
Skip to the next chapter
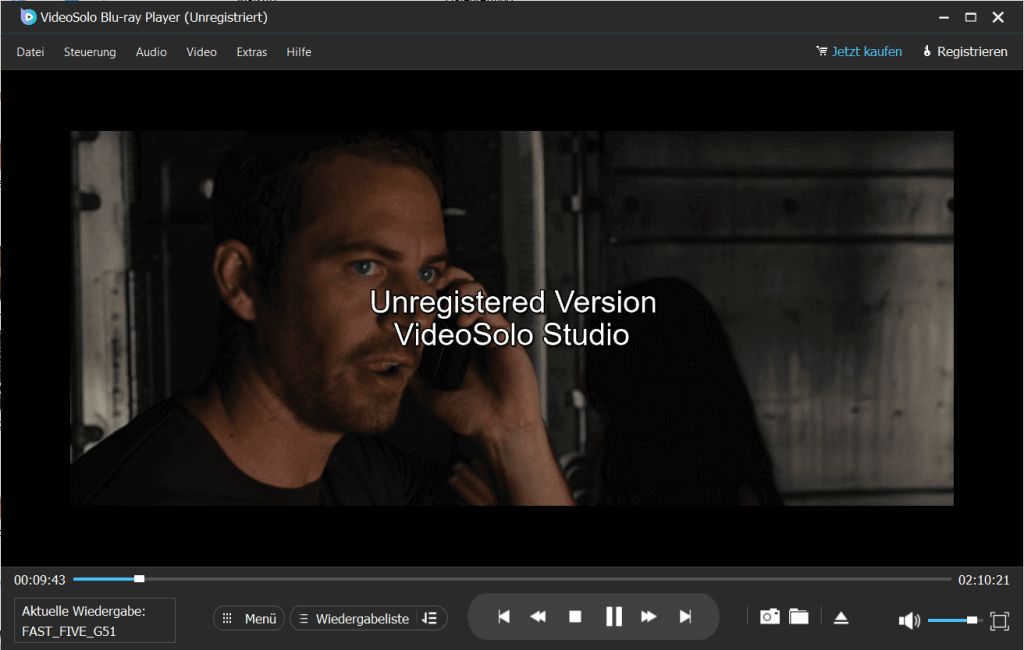685,617
